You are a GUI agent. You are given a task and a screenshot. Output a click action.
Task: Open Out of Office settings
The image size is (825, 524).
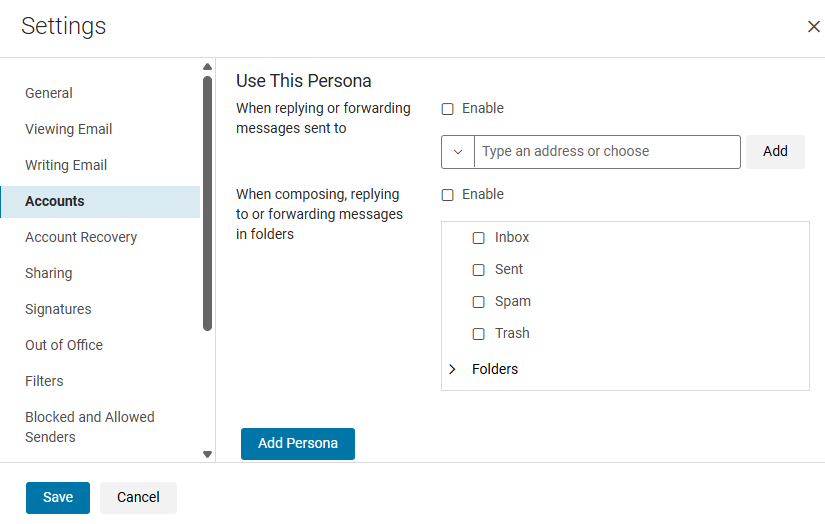(64, 345)
